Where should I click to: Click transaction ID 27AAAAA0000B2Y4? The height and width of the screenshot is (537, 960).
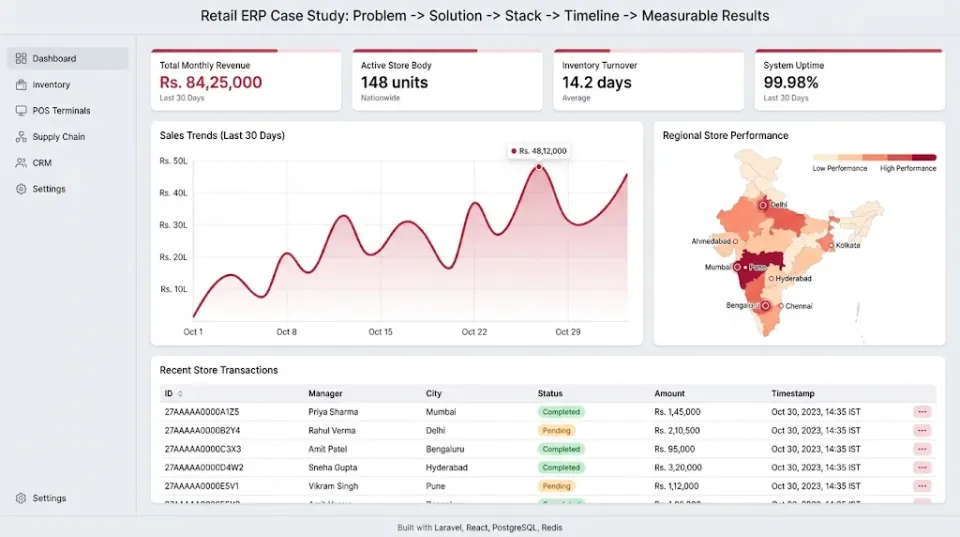coord(202,430)
